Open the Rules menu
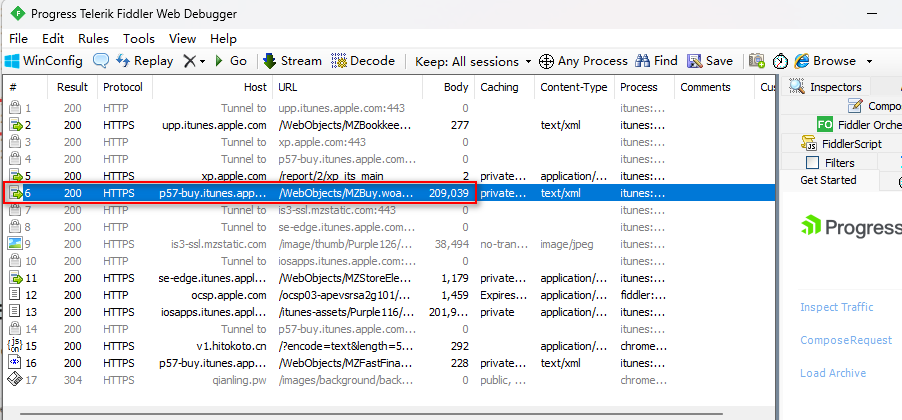 coord(93,39)
